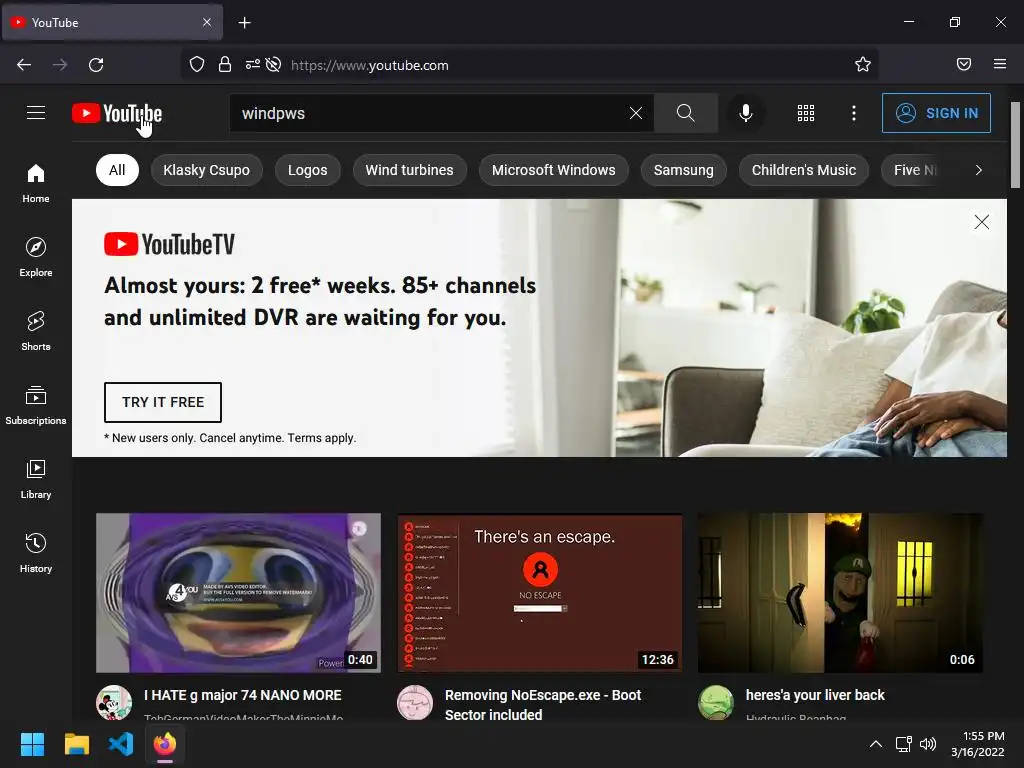The height and width of the screenshot is (768, 1024).
Task: Click the TRY IT FREE button
Action: (163, 402)
